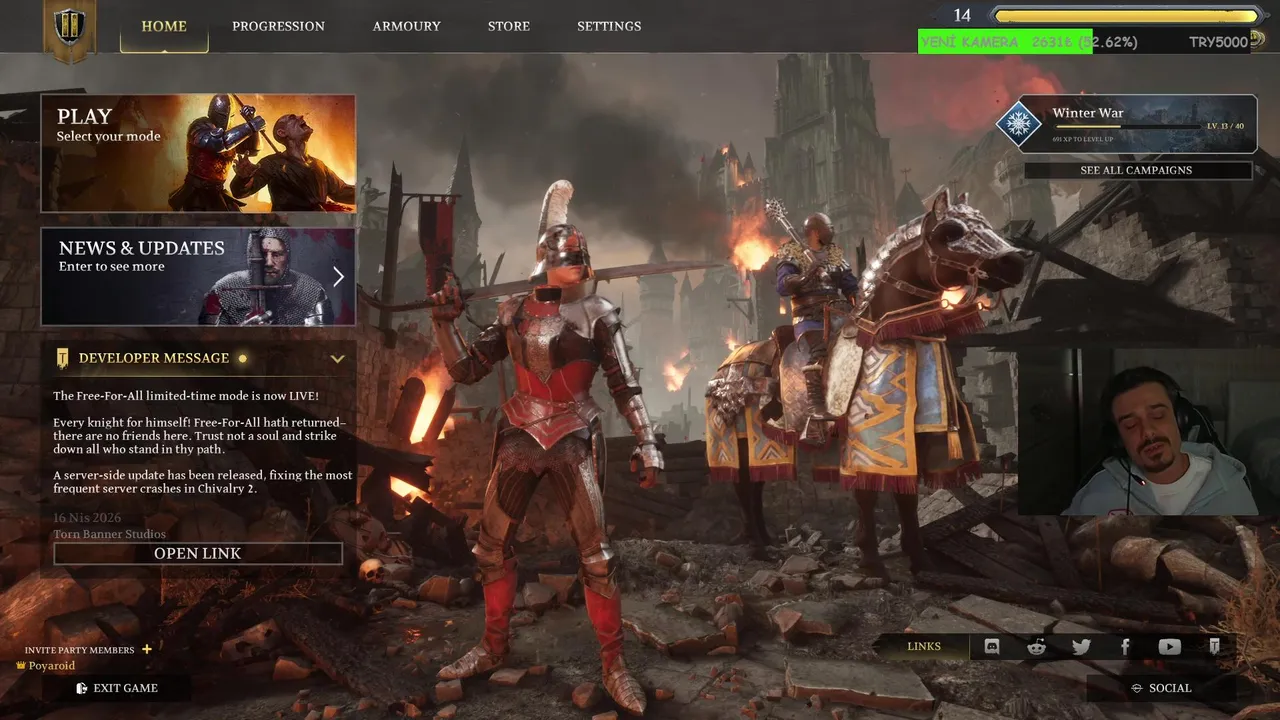The height and width of the screenshot is (720, 1280).
Task: Click the Free-For-All mode is now LIVE text
Action: (x=186, y=396)
